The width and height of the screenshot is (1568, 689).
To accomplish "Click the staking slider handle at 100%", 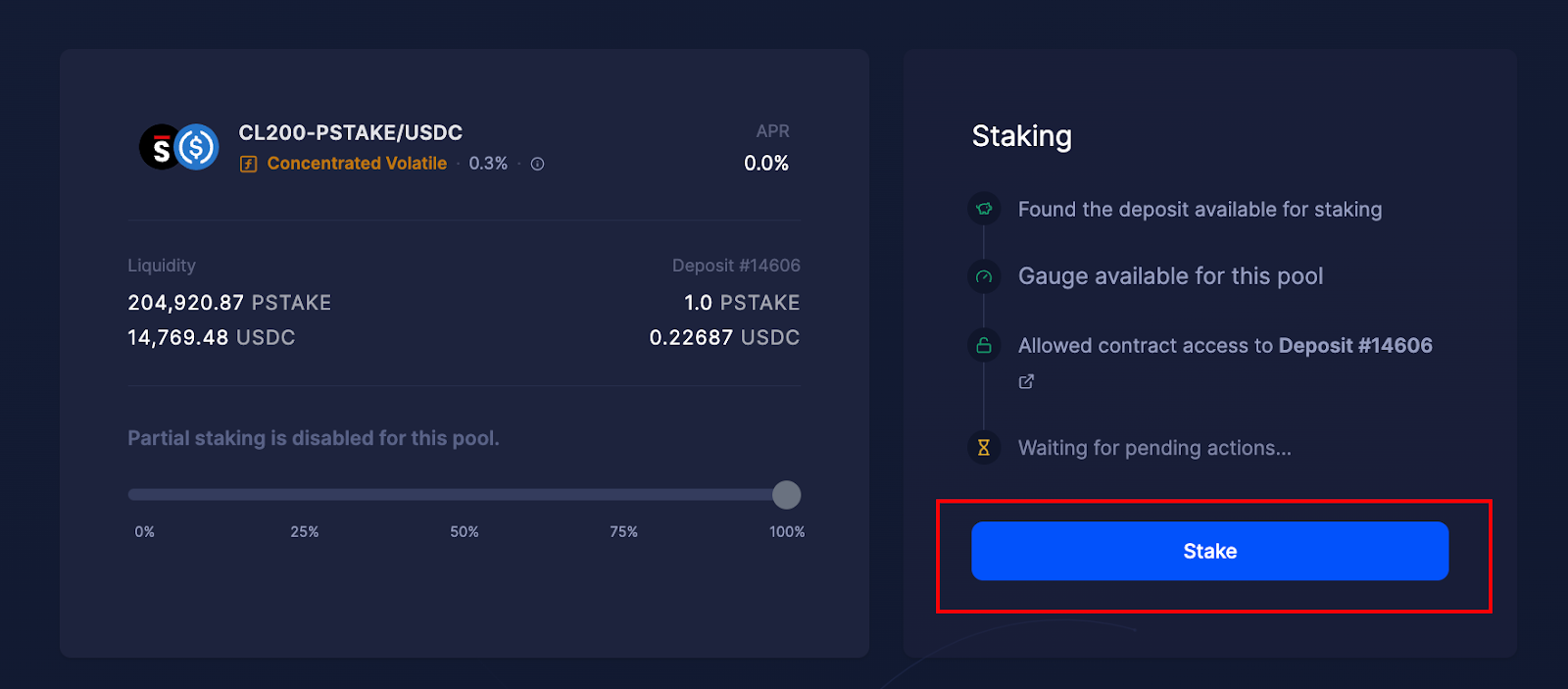I will [x=786, y=495].
